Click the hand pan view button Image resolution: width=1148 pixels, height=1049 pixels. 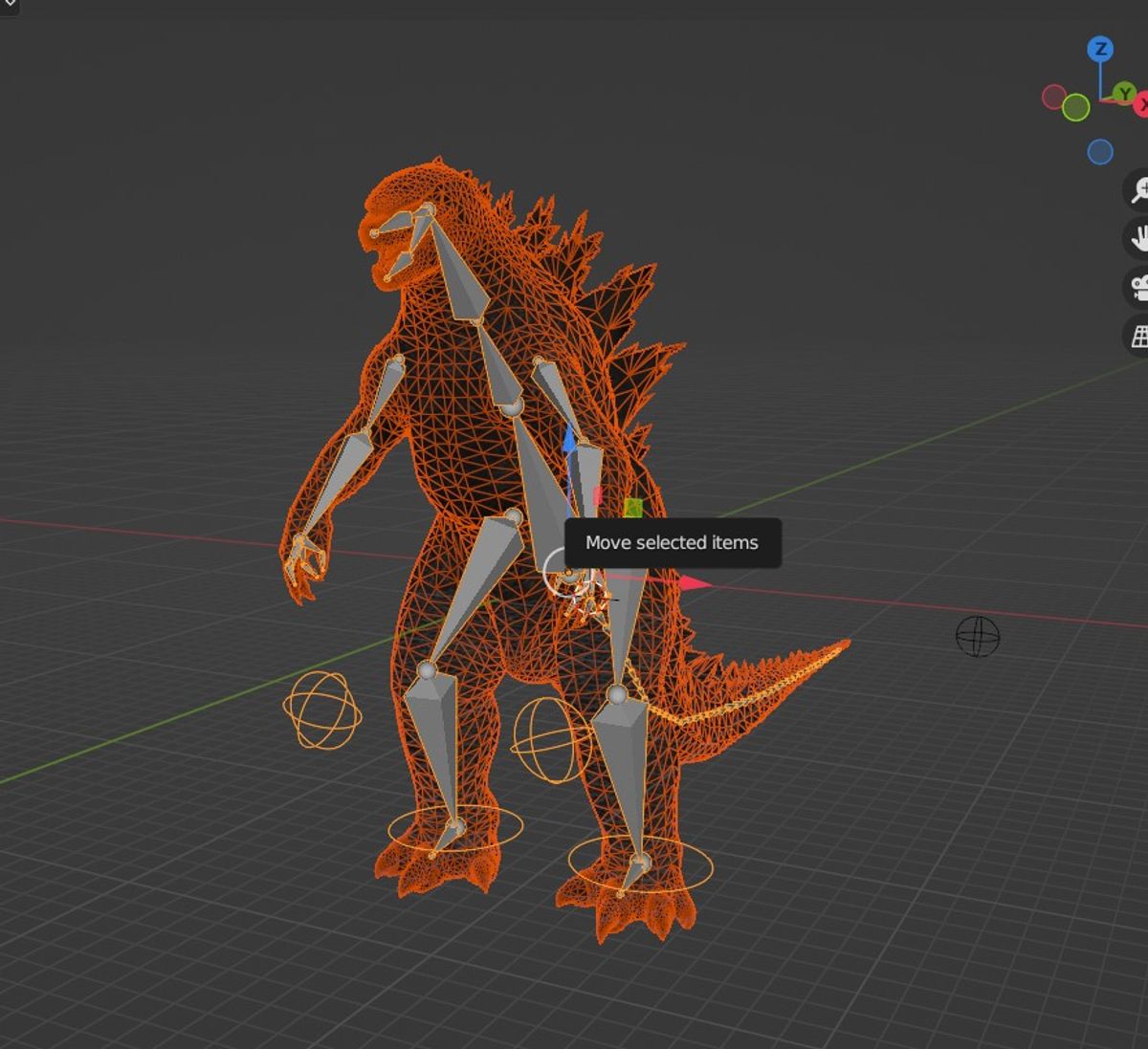coord(1137,238)
